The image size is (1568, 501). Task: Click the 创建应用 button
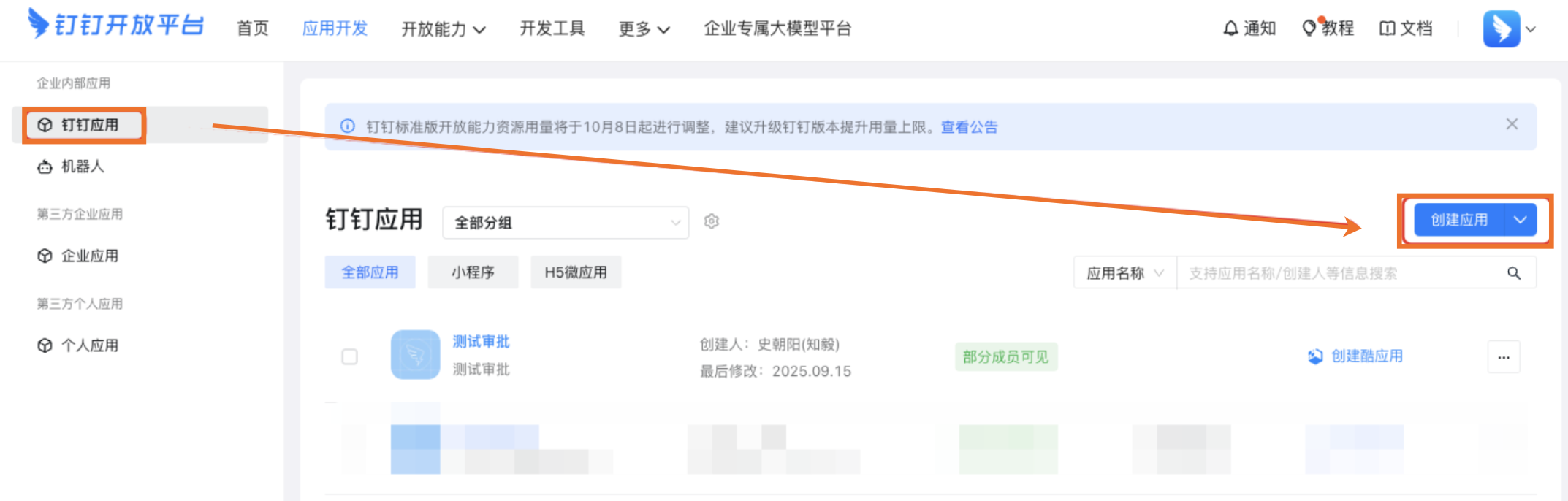[1459, 220]
